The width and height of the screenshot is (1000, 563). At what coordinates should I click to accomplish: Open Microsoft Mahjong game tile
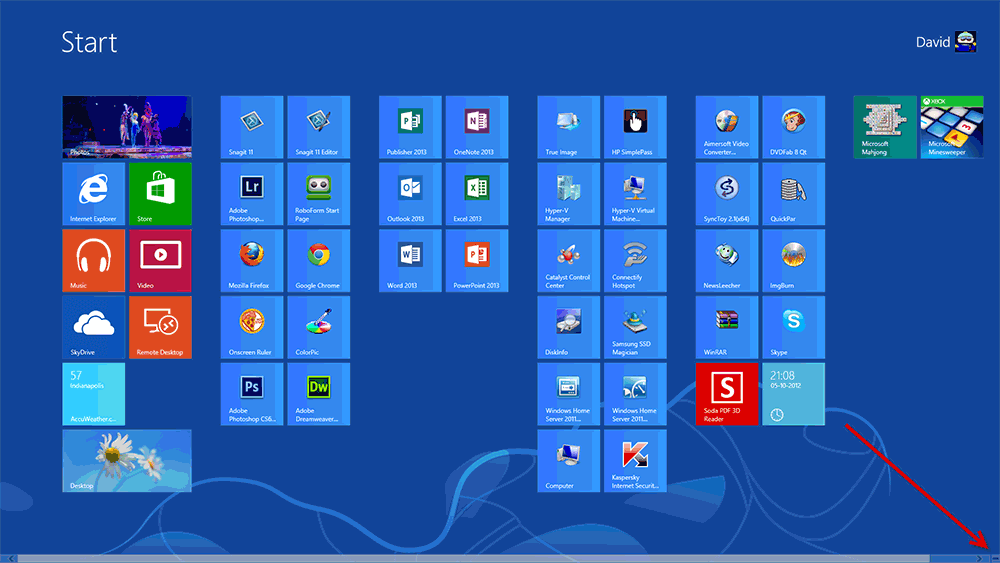(x=885, y=127)
